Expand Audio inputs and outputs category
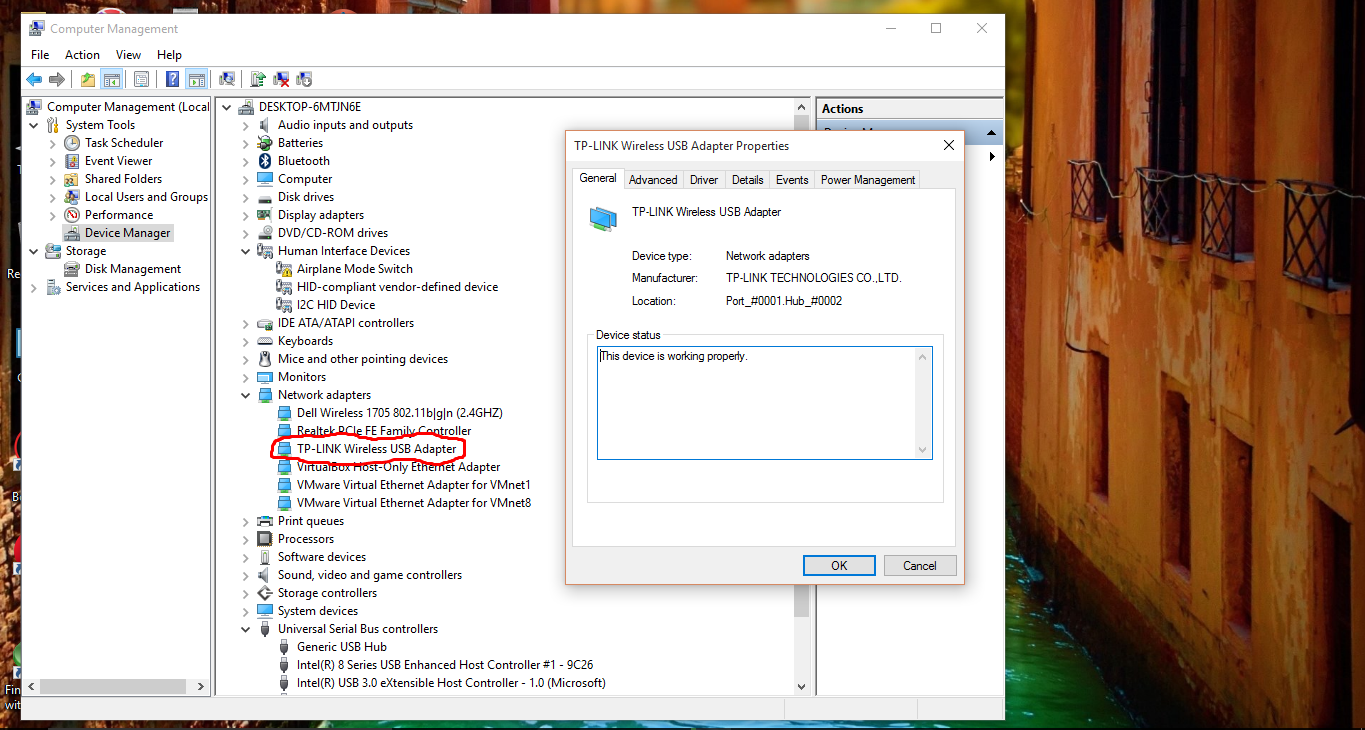Screen dimensions: 1365x730 click(x=246, y=125)
